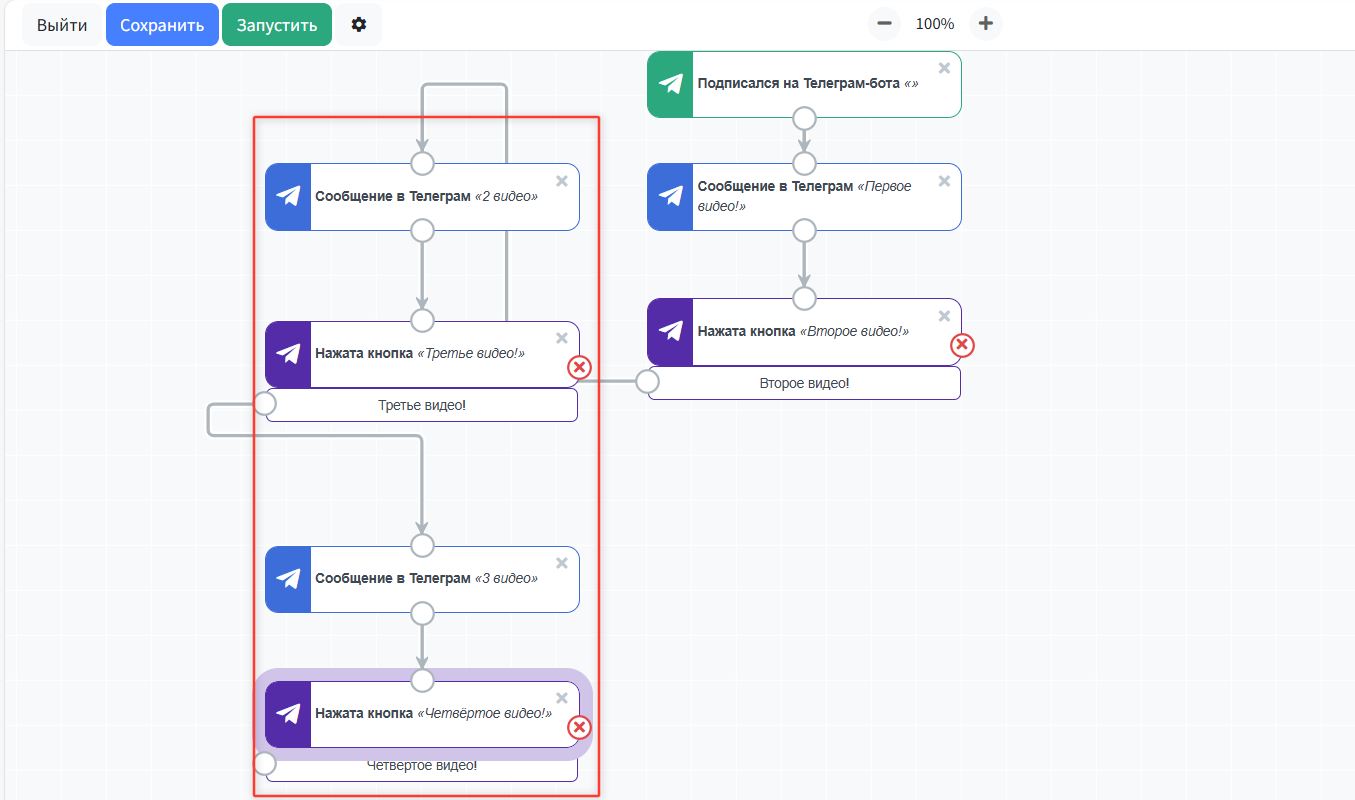
Task: Save the flow with Сохранить button
Action: click(x=162, y=25)
